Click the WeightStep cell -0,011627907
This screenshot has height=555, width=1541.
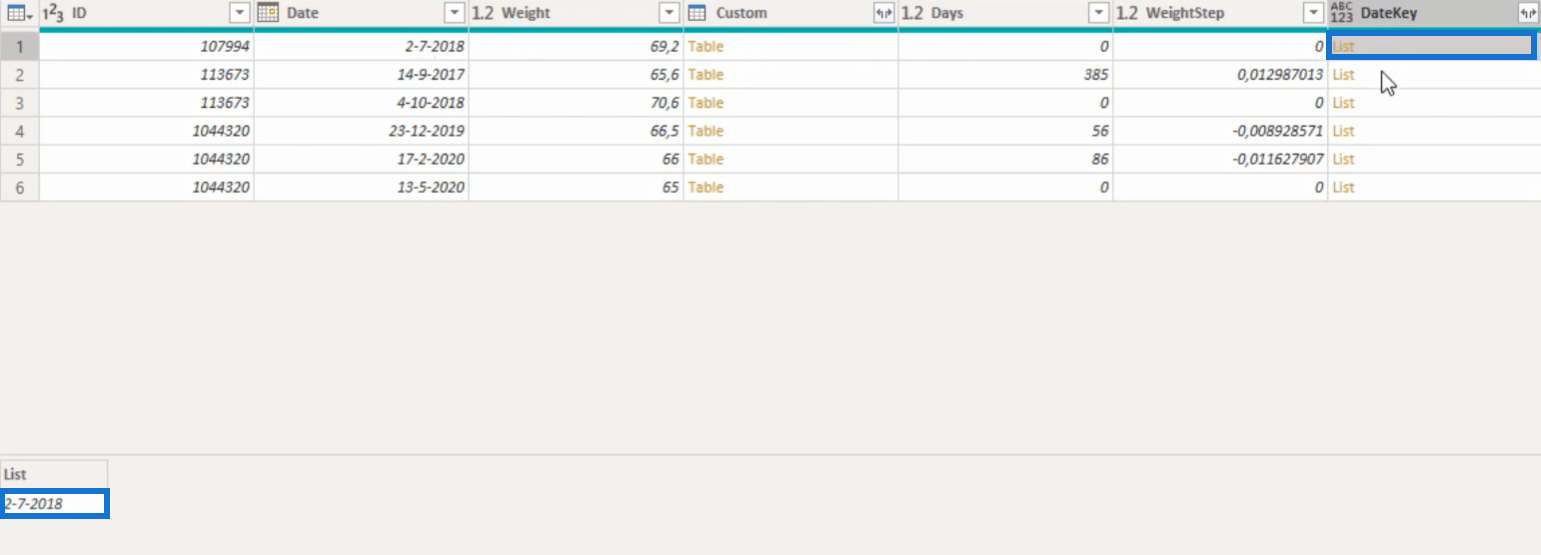coord(1220,159)
